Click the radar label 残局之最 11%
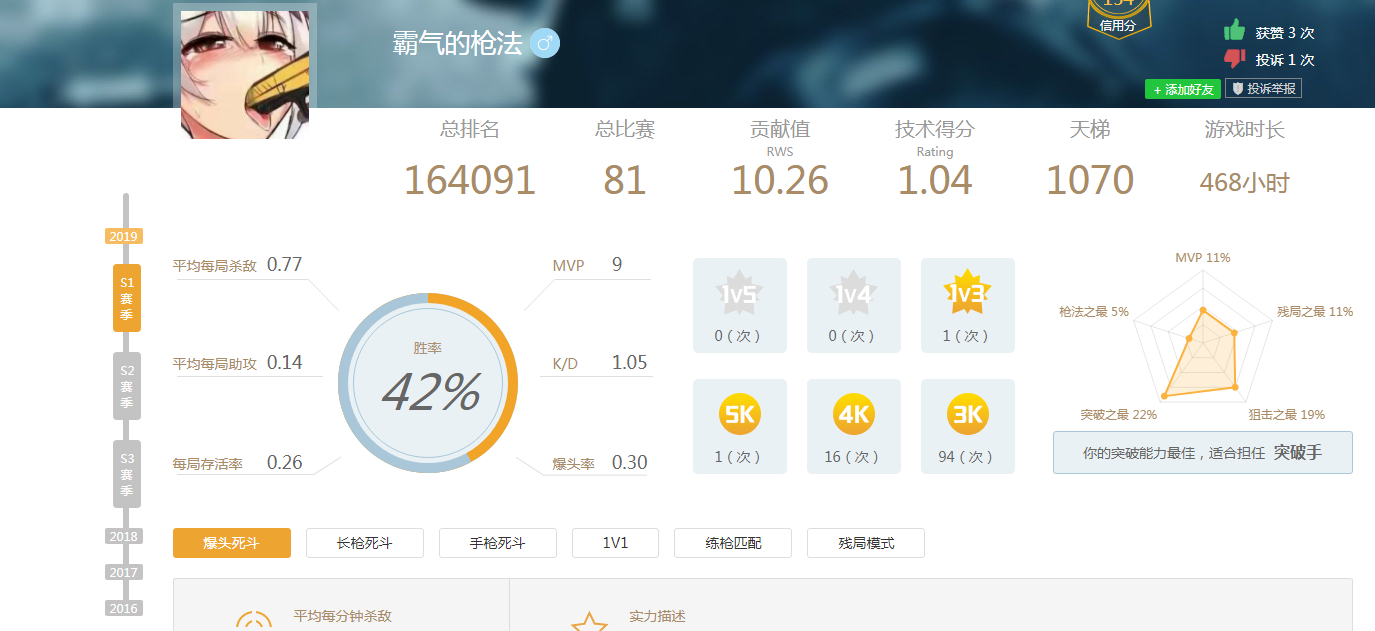Image resolution: width=1375 pixels, height=631 pixels. pos(1315,312)
